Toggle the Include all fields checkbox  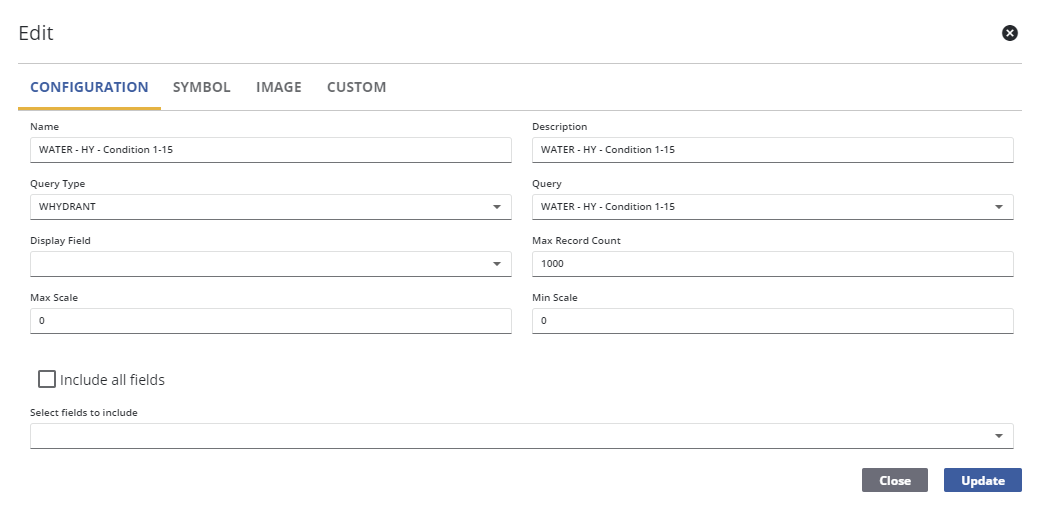tap(47, 379)
